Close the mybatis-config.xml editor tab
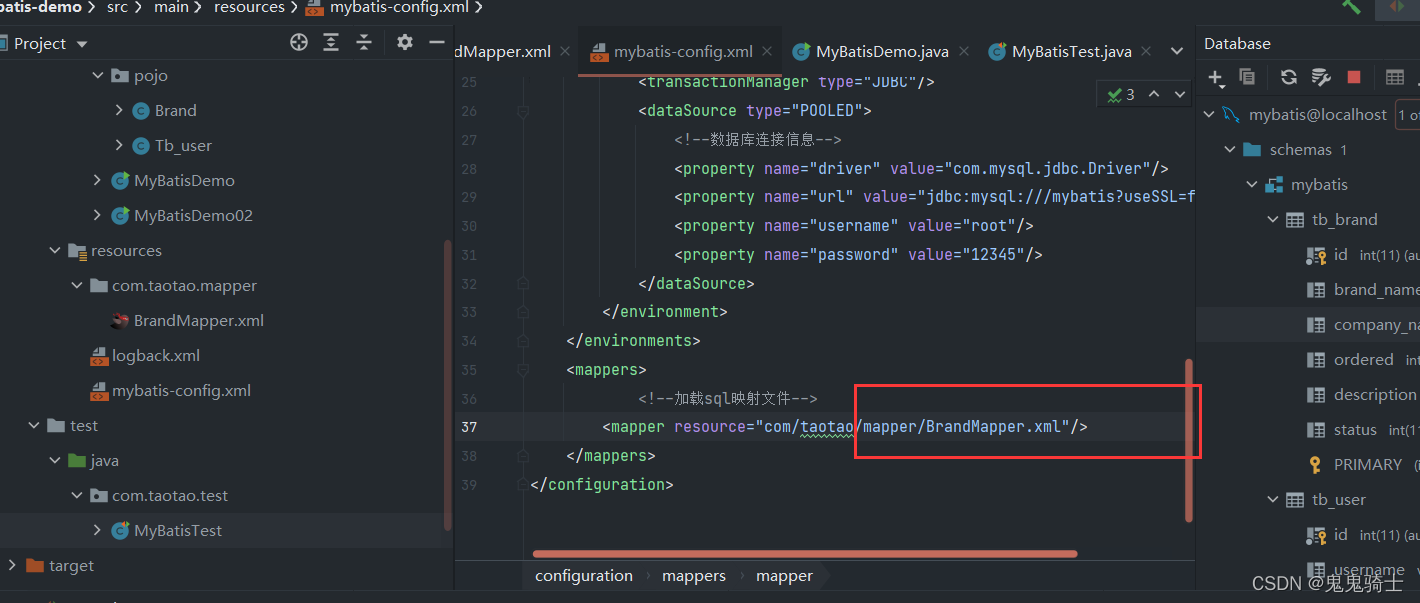The width and height of the screenshot is (1420, 603). 767,51
